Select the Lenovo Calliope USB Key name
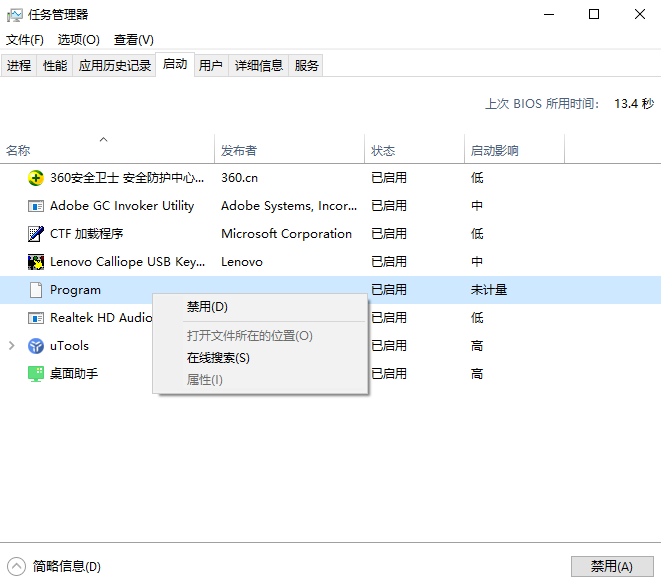 click(x=127, y=262)
